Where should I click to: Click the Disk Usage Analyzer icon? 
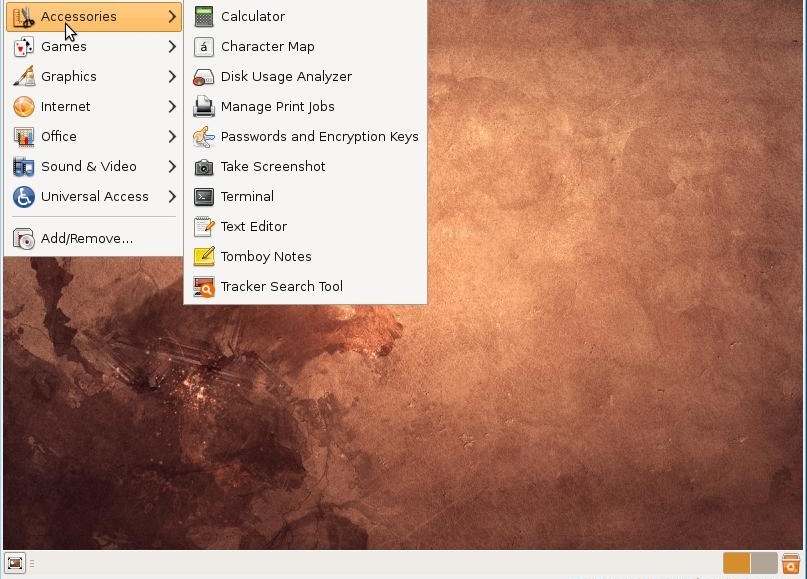(x=204, y=77)
